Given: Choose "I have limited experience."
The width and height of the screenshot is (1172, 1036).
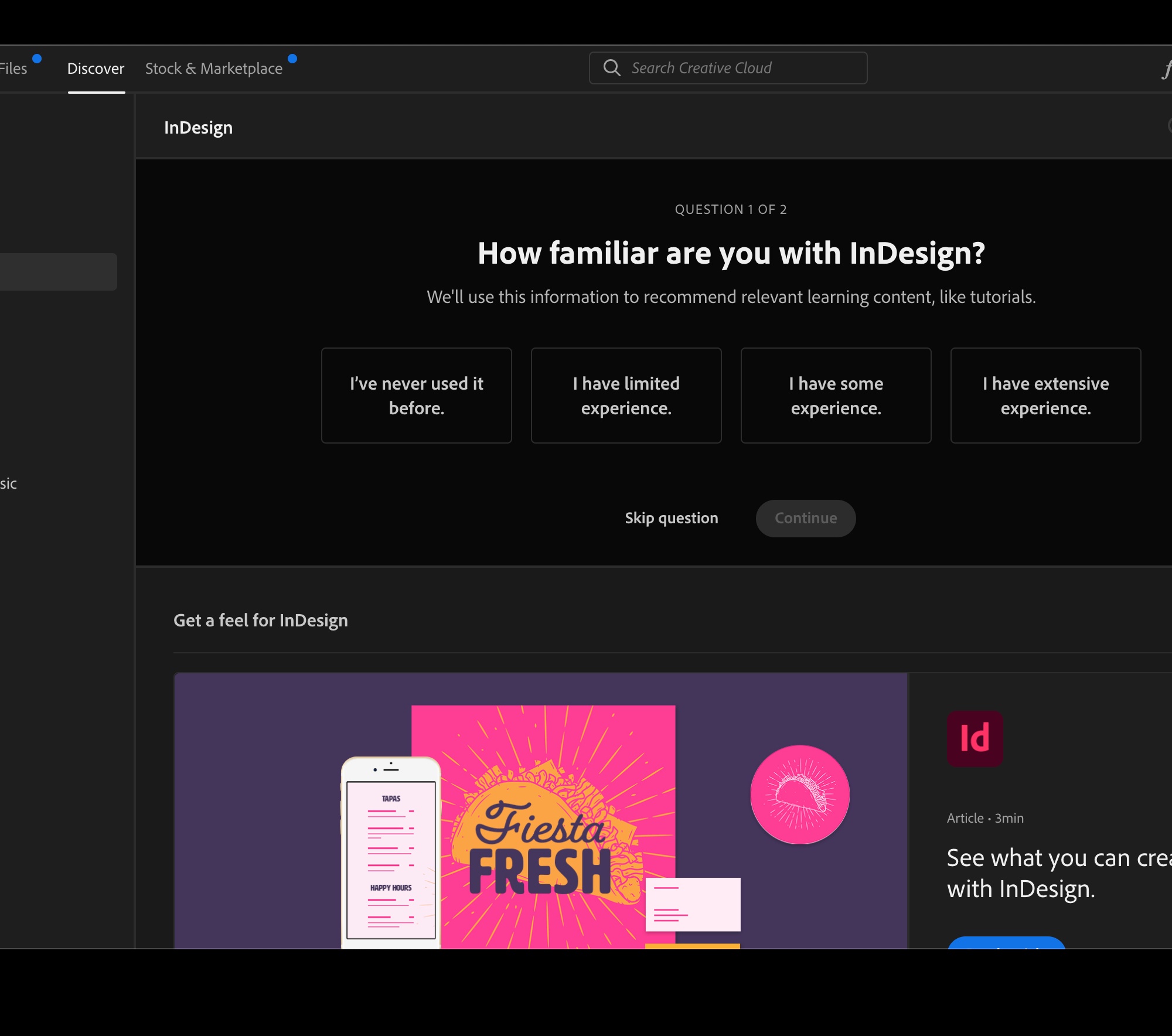Looking at the screenshot, I should 626,396.
